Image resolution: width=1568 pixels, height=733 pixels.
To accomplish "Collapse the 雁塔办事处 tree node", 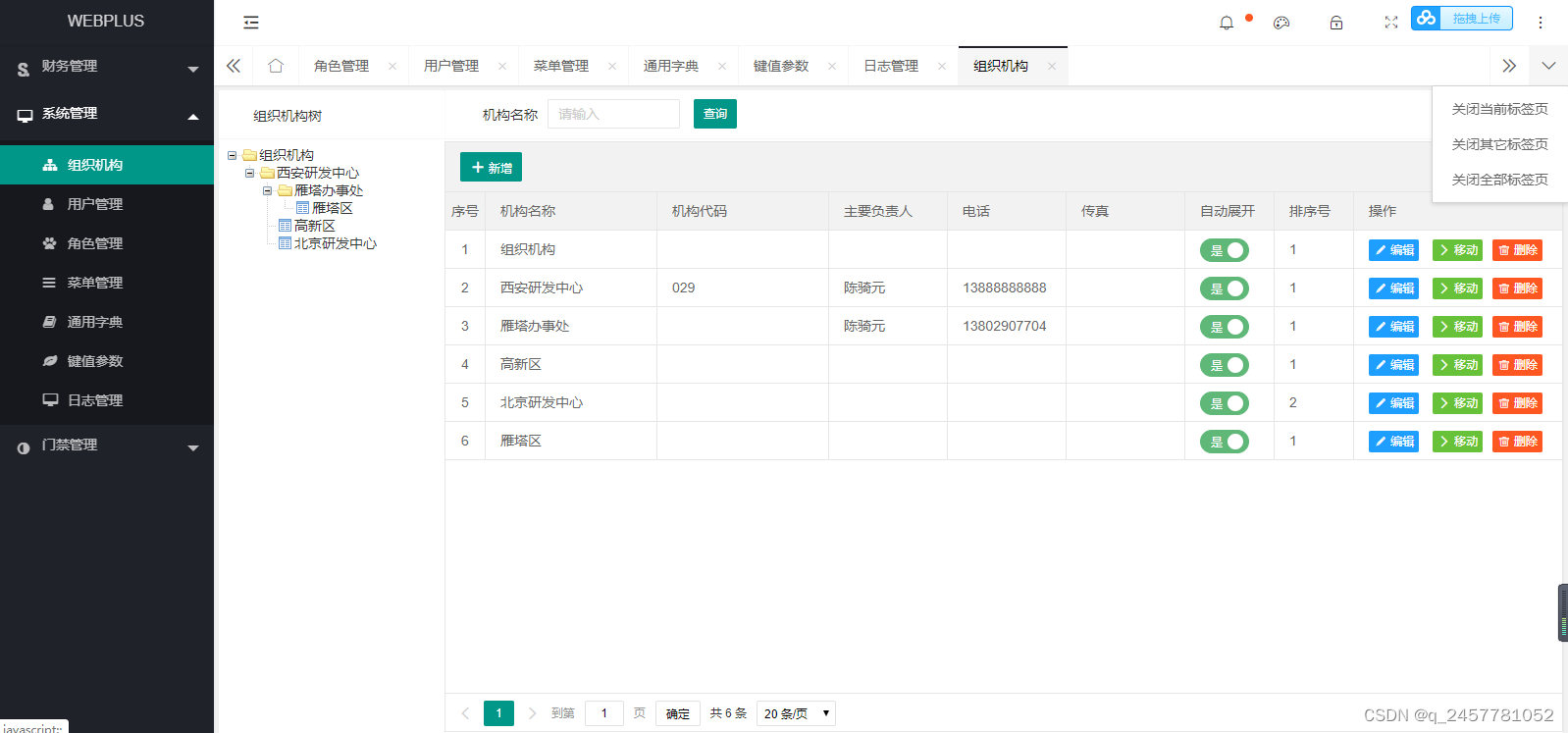I will [x=267, y=190].
